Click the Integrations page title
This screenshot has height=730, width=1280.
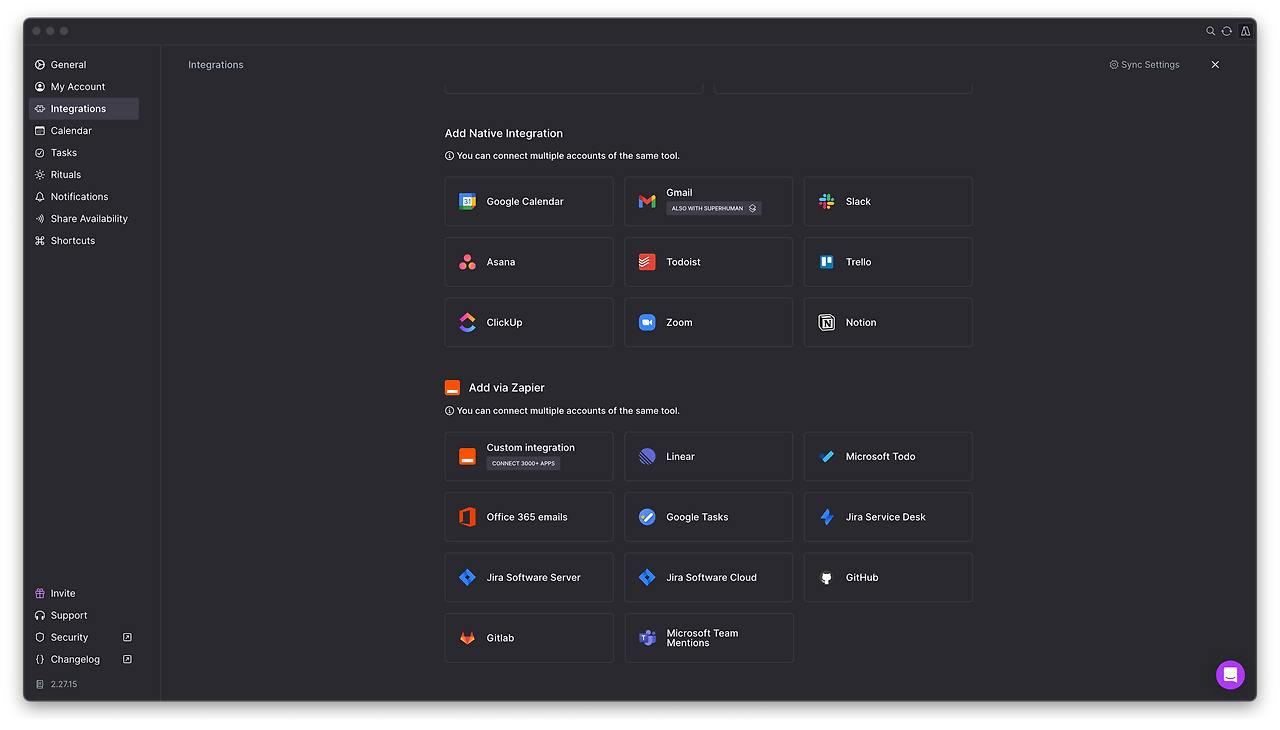[x=216, y=65]
